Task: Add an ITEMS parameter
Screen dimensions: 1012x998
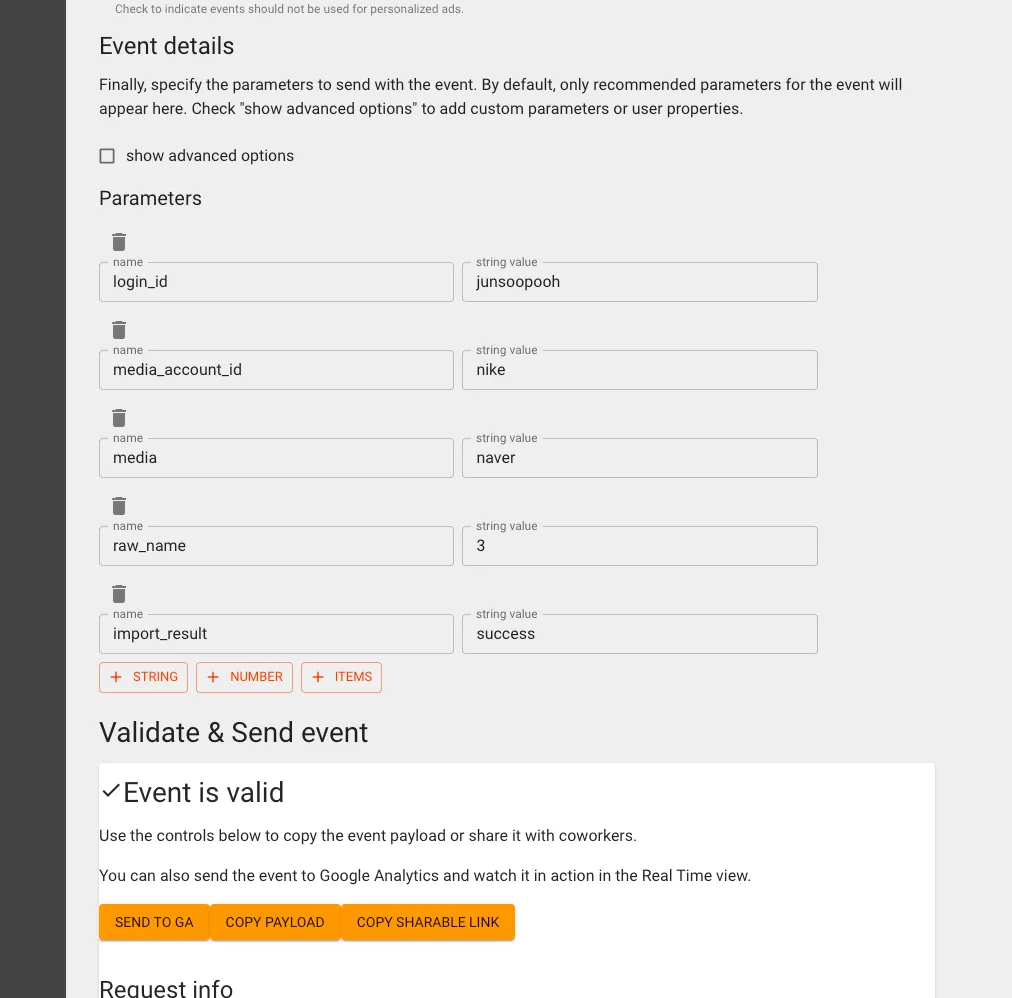Action: click(341, 677)
